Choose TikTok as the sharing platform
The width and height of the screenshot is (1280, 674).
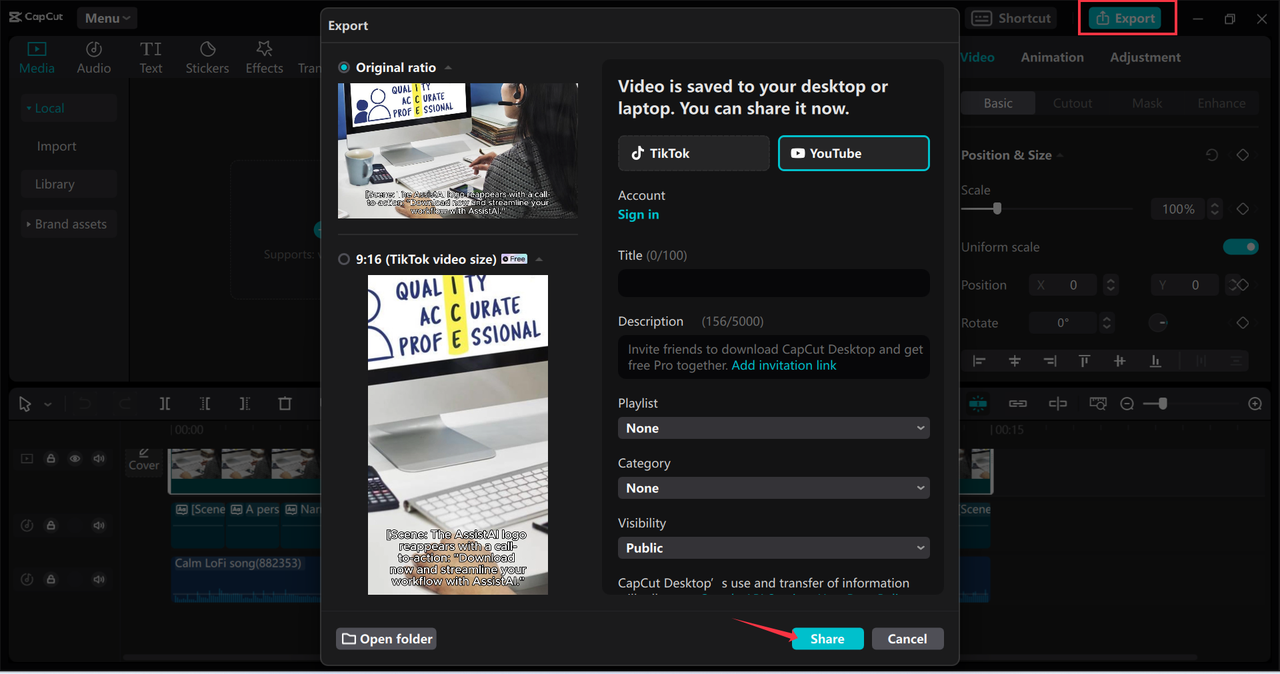694,153
